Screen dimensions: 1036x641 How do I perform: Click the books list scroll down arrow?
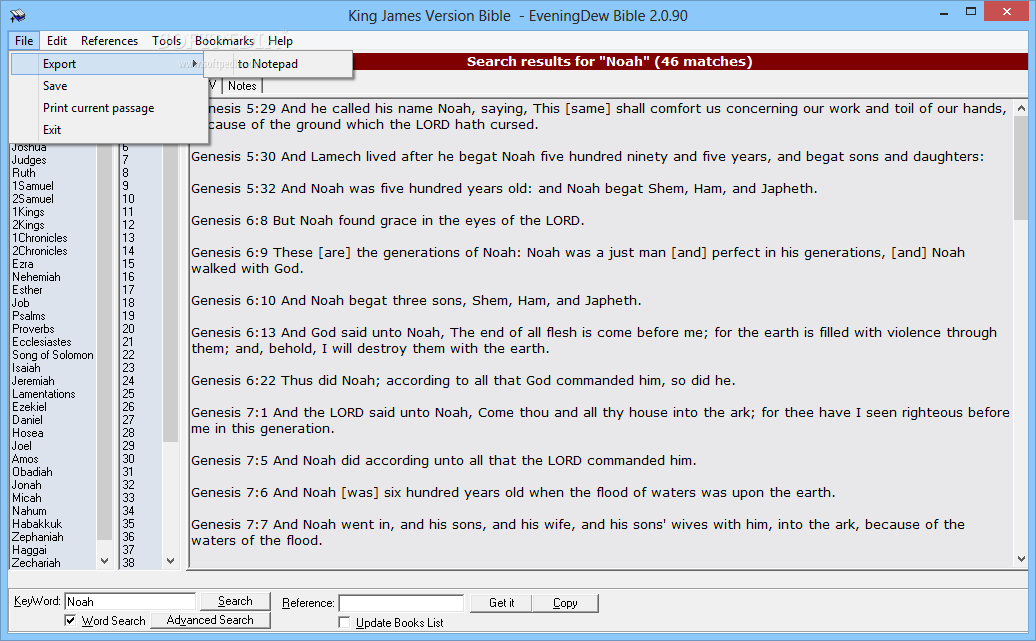coord(104,561)
